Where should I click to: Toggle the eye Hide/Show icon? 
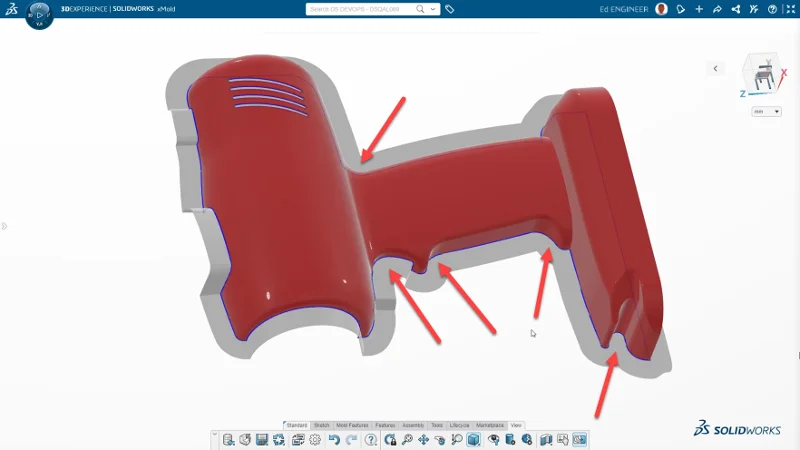493,440
